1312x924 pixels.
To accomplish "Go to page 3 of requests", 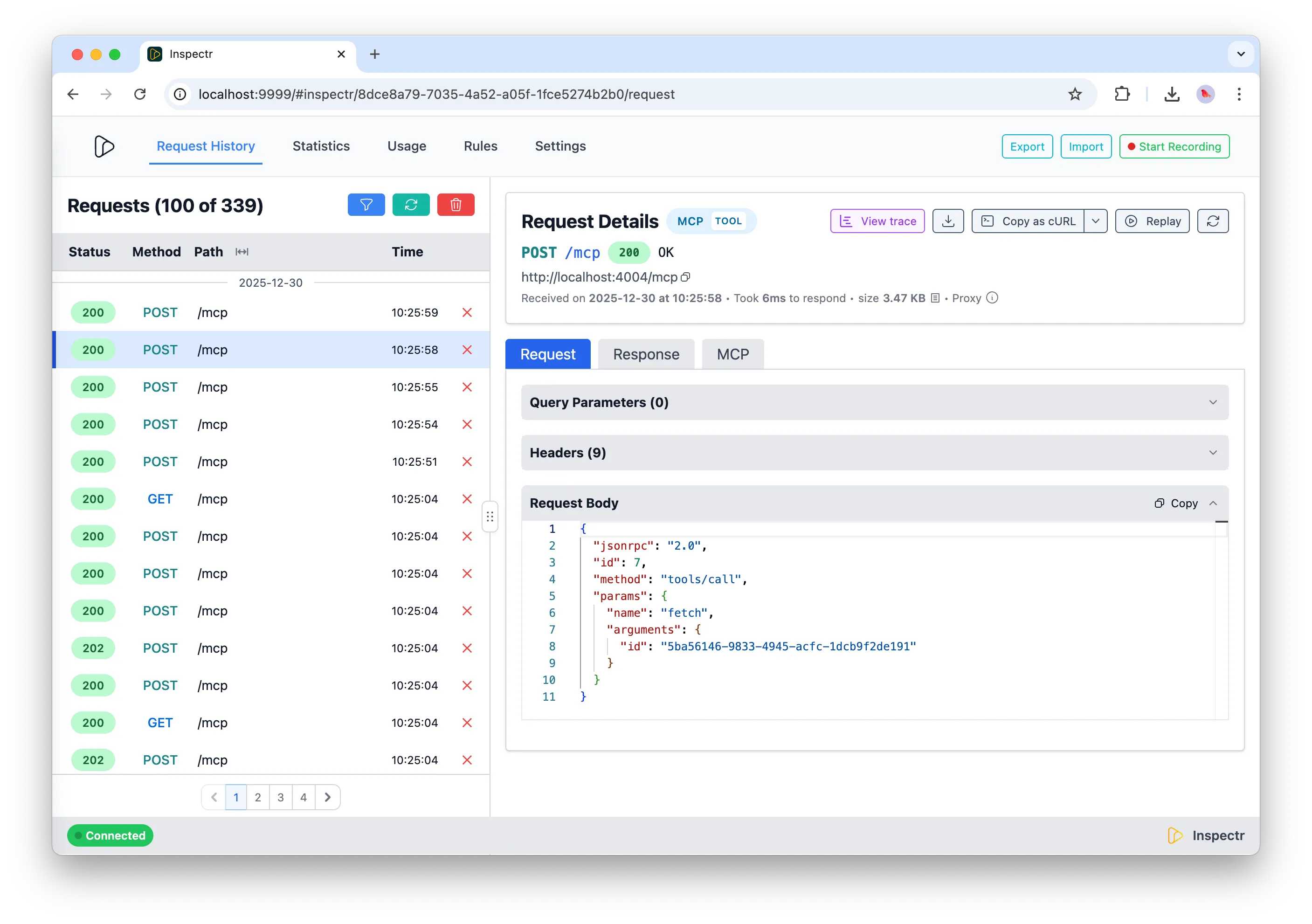I will click(281, 797).
